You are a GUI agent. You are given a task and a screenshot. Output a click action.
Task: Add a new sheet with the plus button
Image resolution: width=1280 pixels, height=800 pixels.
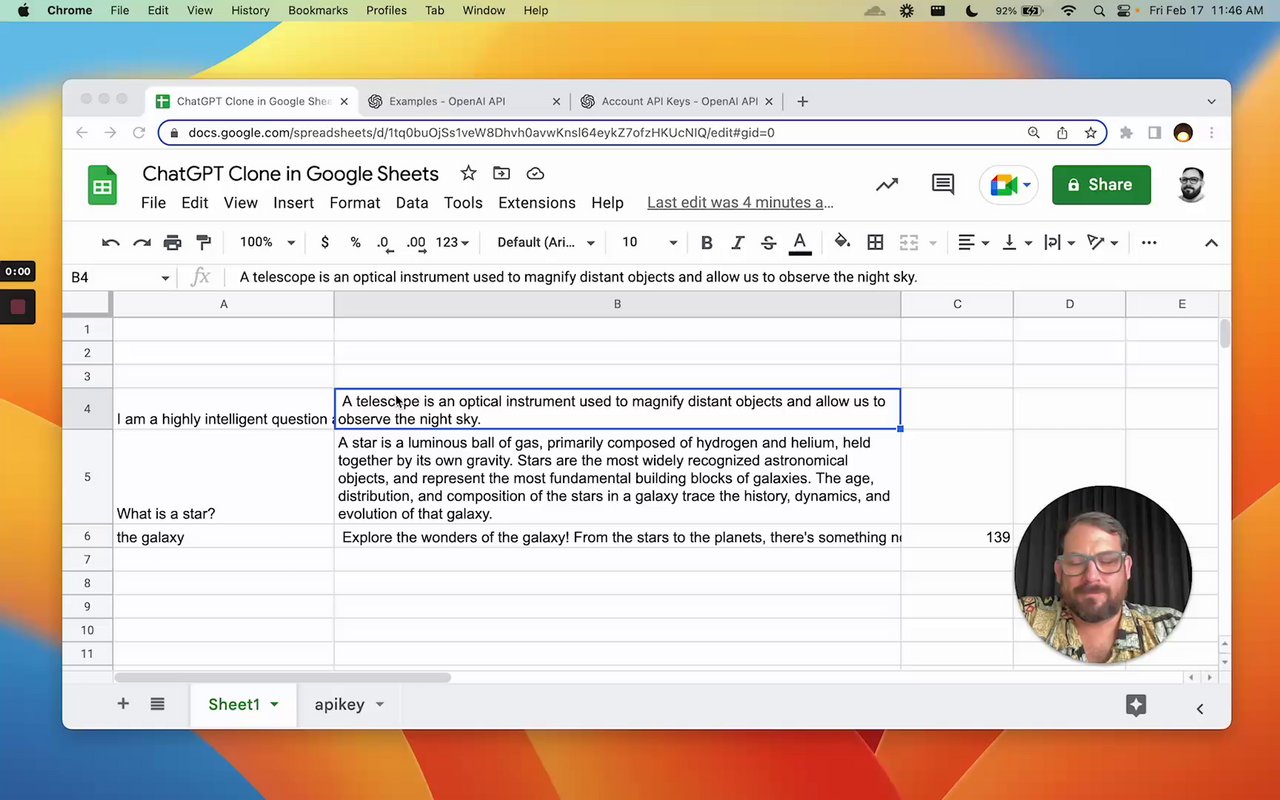[x=123, y=704]
